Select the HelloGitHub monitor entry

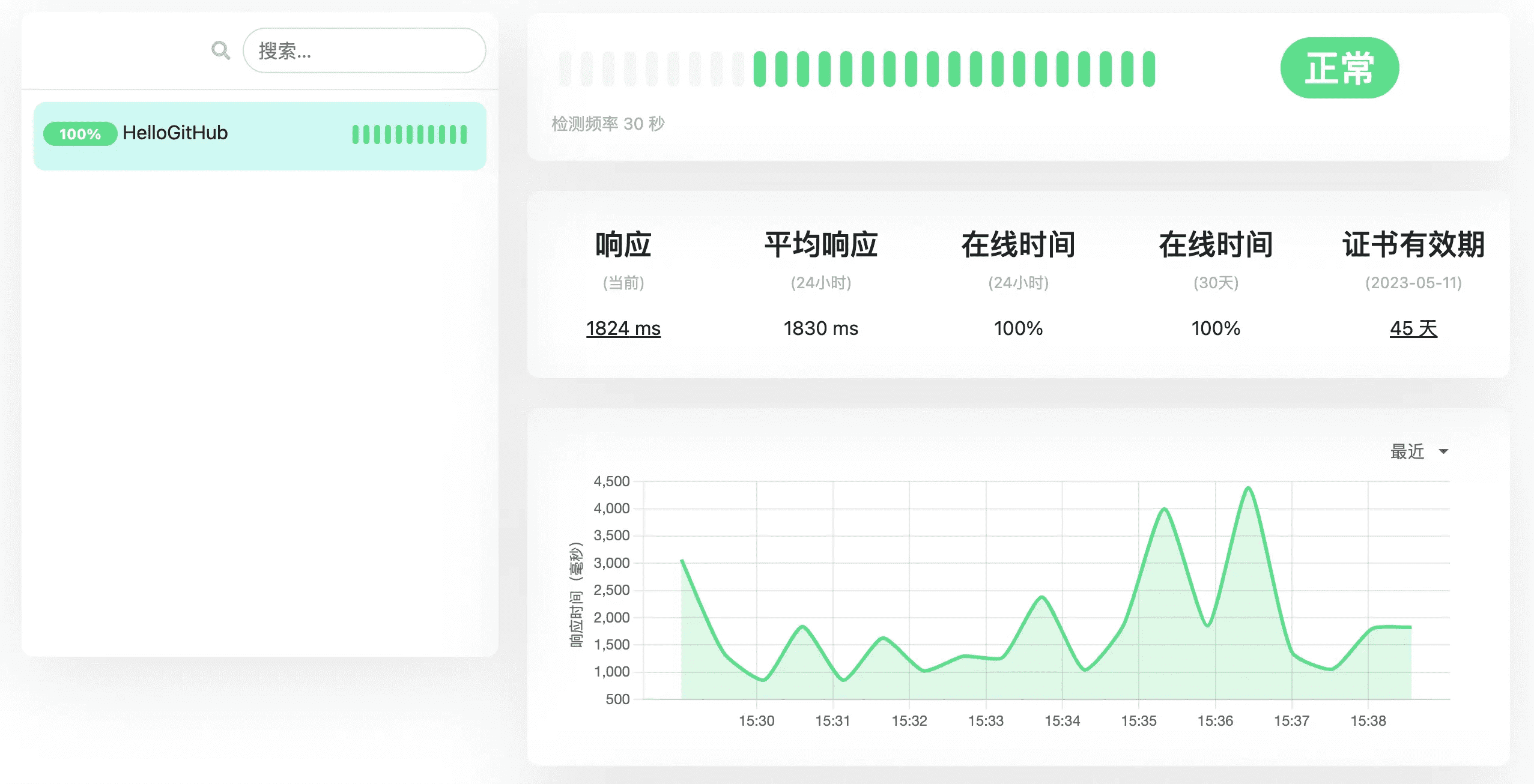[259, 136]
